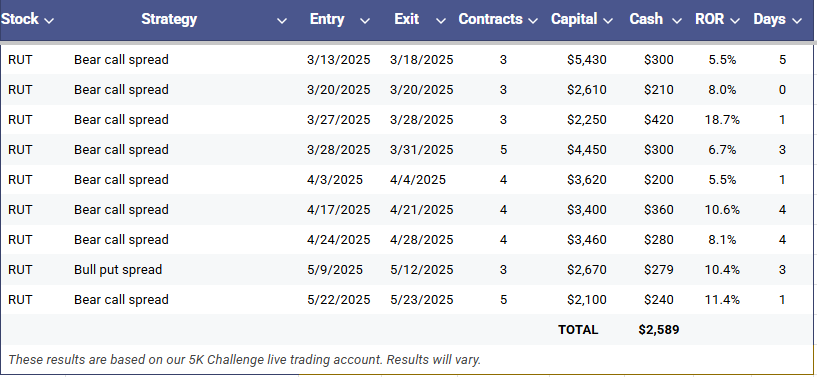The height and width of the screenshot is (377, 817).
Task: Click the $2,589 total cash value
Action: tap(659, 330)
